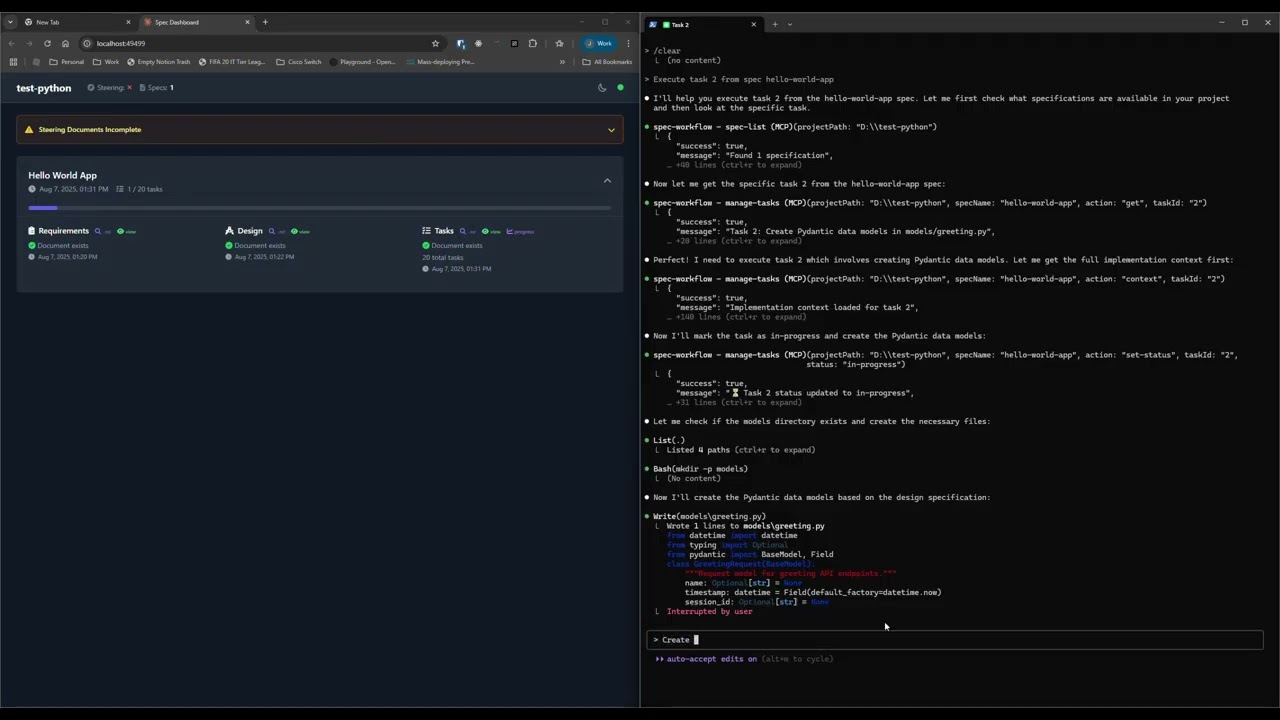Toggle dark mode with the moon icon

pos(602,88)
